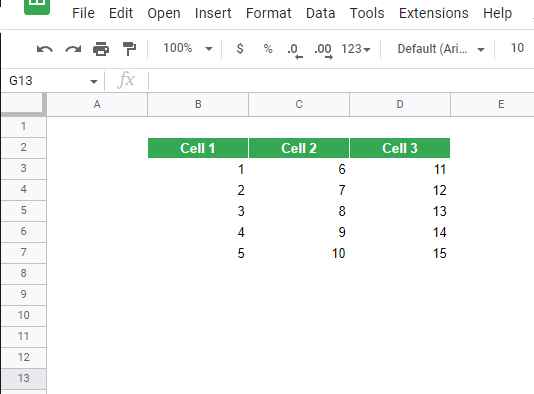This screenshot has height=394, width=534.
Task: Apply currency format with dollar icon
Action: pos(240,49)
